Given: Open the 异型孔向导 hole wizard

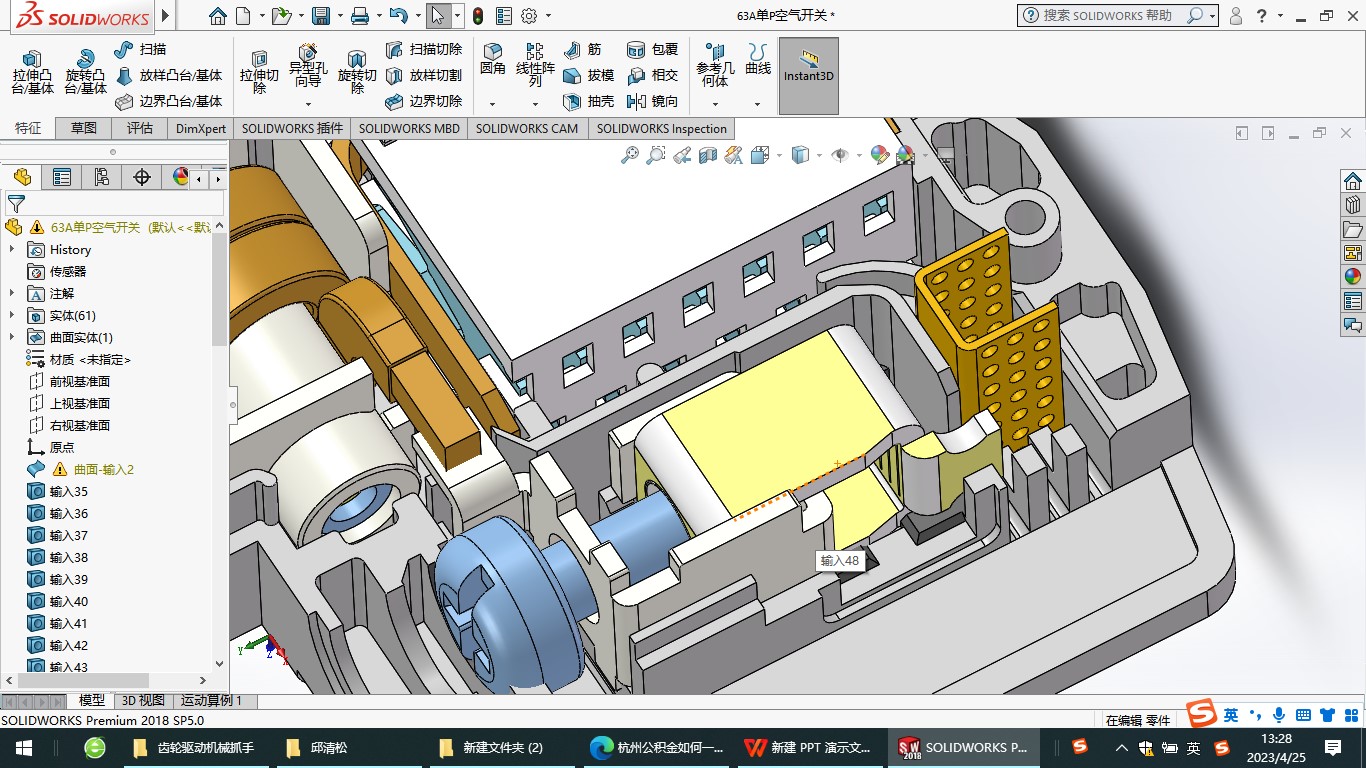Looking at the screenshot, I should click(308, 66).
